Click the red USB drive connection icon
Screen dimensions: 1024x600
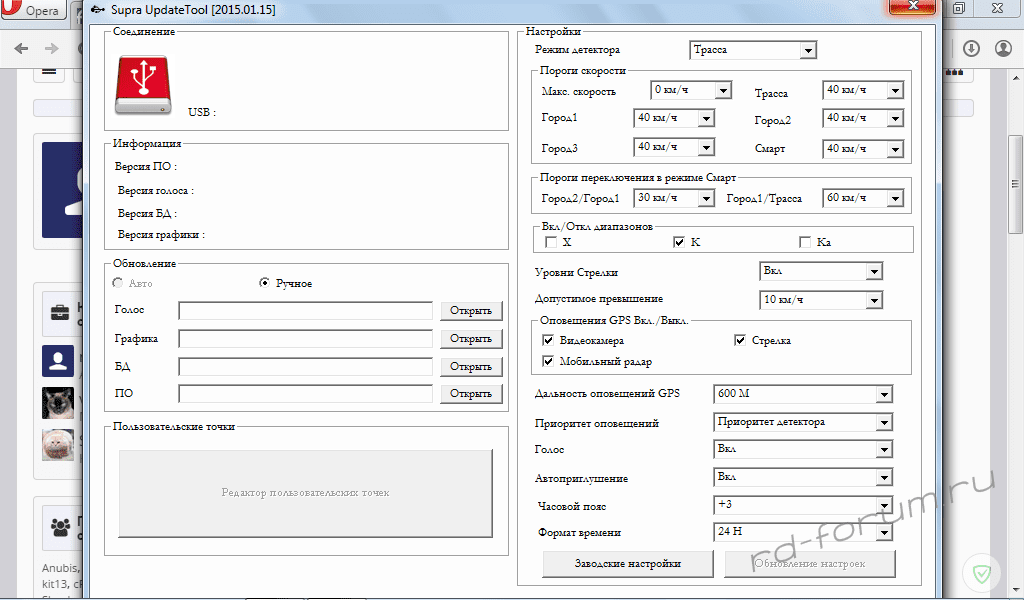click(x=143, y=86)
